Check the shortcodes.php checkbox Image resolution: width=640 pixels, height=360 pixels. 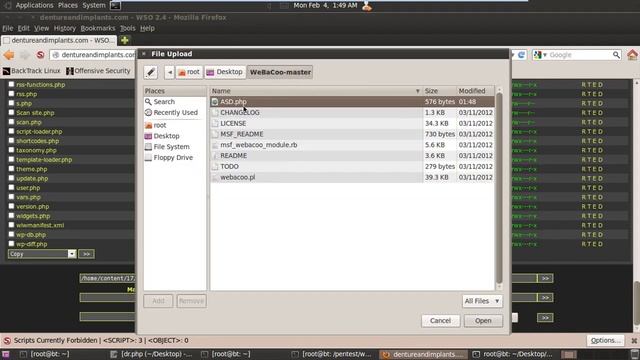(11, 141)
